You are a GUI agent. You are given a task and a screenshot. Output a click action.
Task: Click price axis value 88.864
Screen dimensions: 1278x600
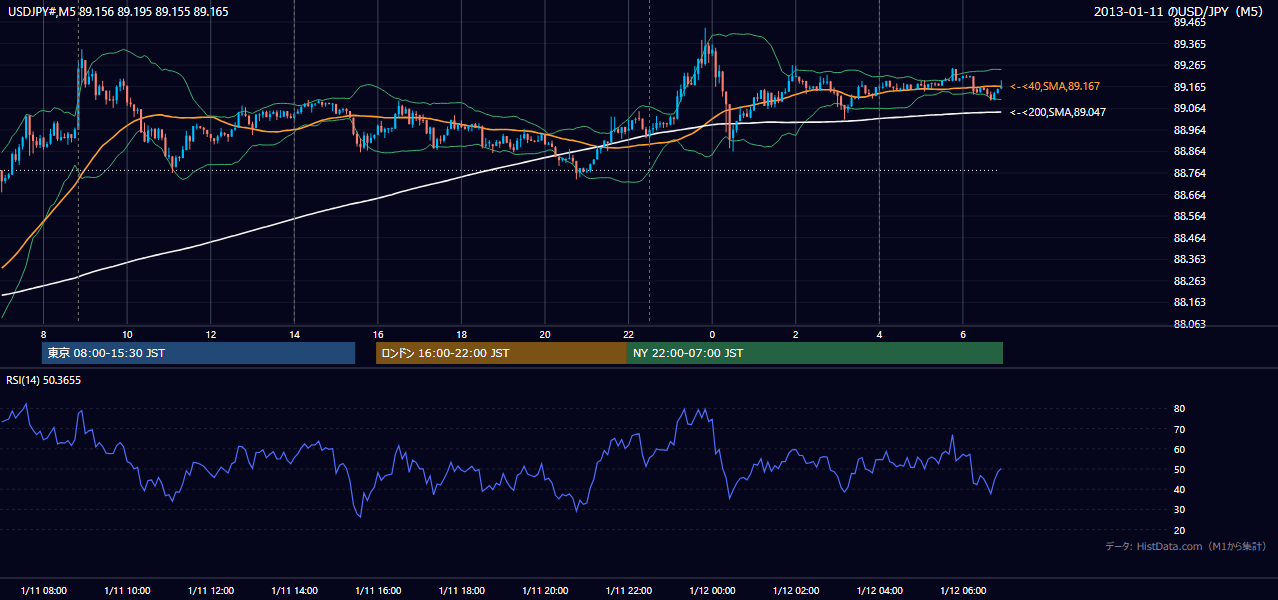point(1189,152)
